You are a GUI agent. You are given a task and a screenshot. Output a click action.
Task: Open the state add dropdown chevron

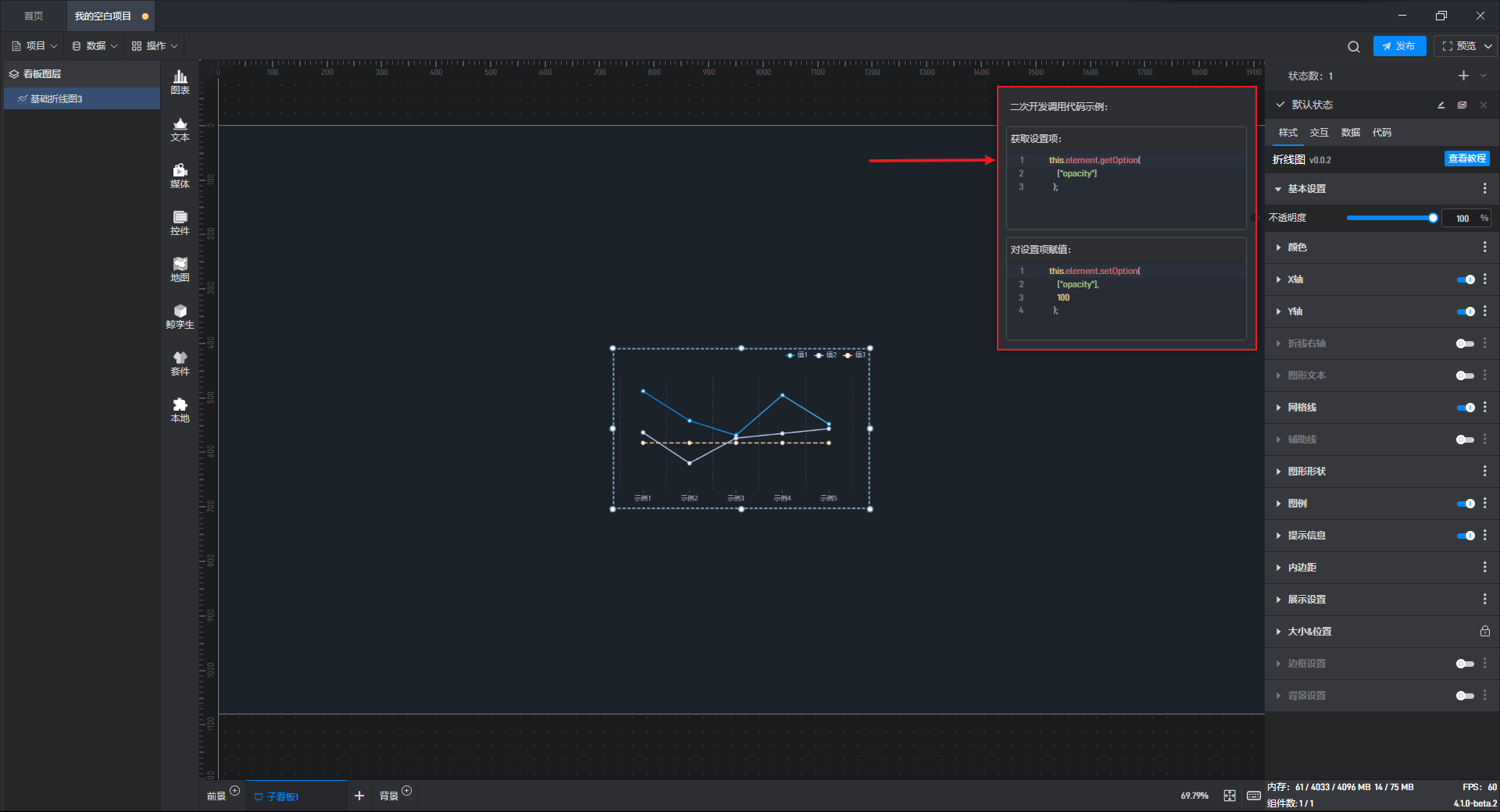click(1483, 76)
